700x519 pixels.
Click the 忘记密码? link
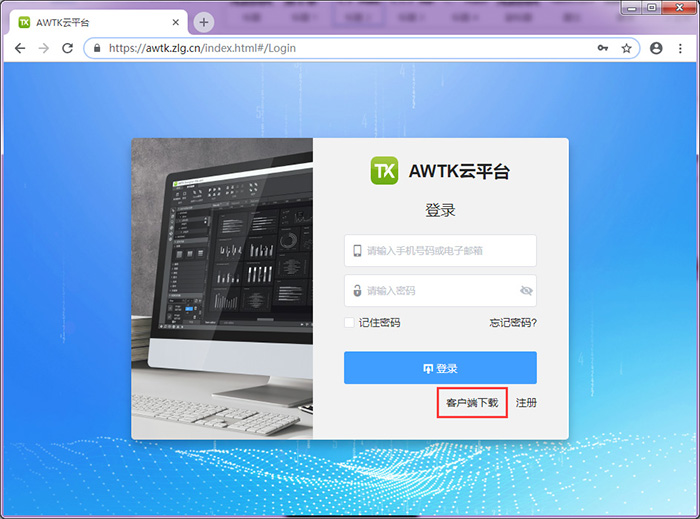point(513,322)
